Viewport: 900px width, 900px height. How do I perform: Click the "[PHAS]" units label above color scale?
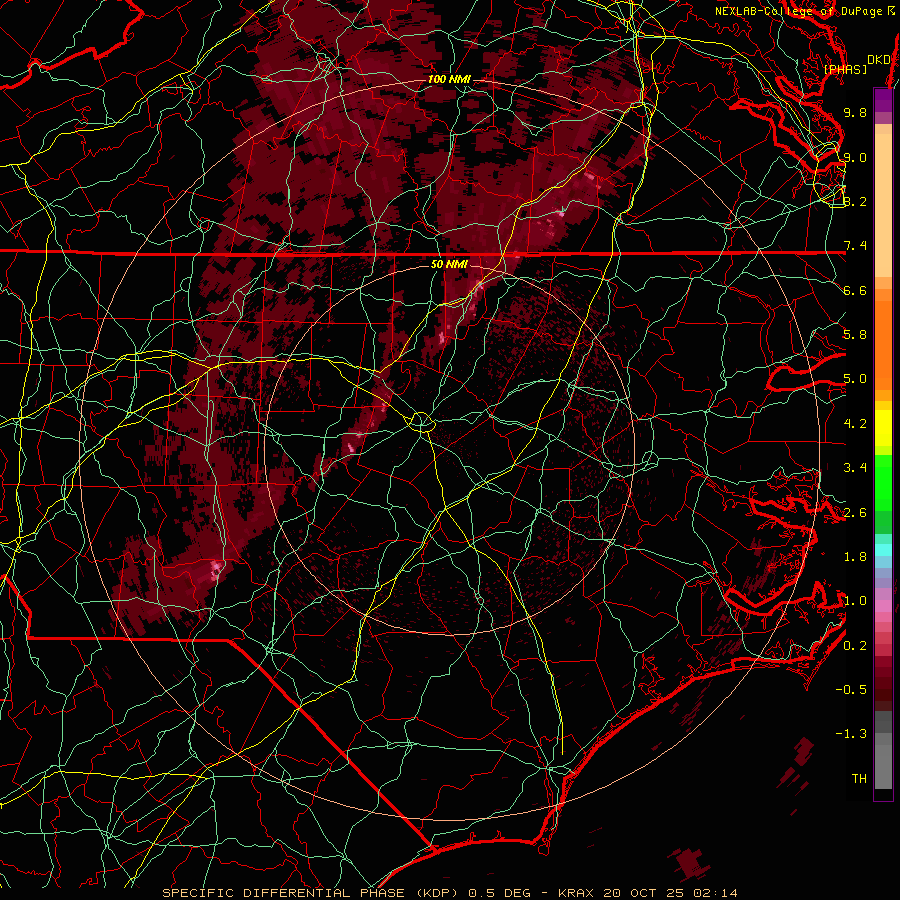point(845,70)
